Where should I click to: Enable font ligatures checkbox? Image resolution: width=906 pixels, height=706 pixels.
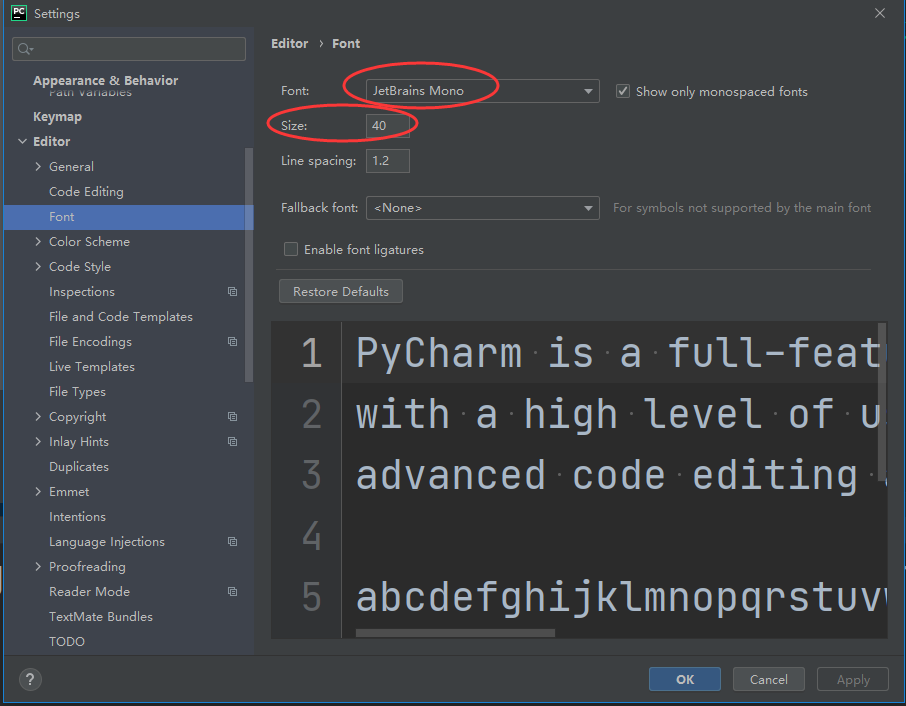(x=291, y=249)
